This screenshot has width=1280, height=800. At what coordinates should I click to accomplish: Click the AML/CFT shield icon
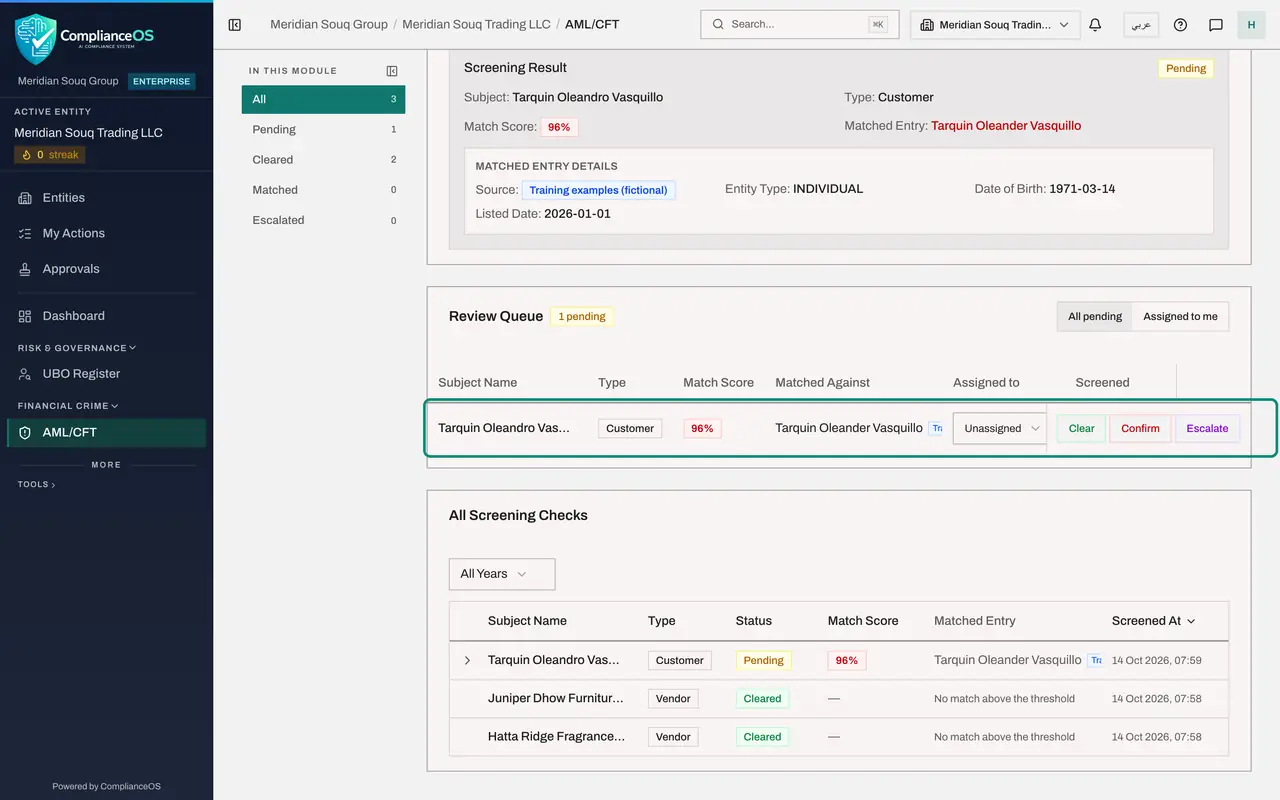pyautogui.click(x=25, y=433)
